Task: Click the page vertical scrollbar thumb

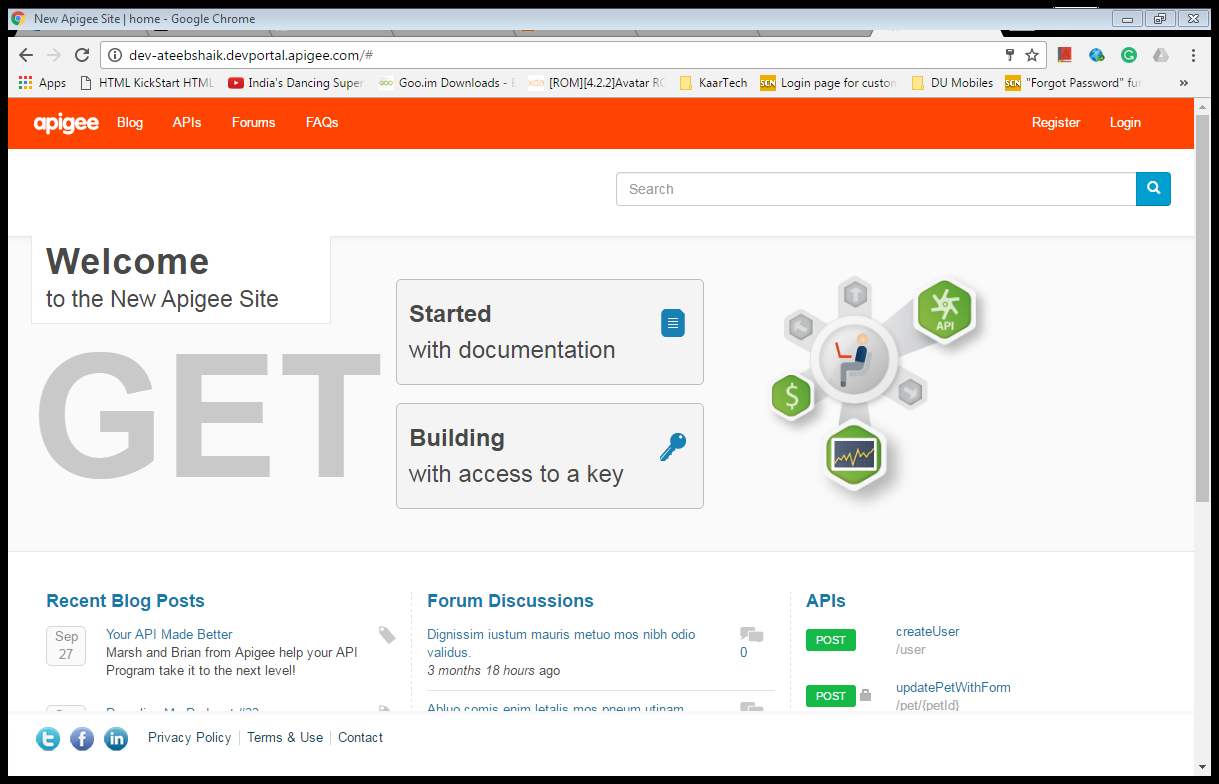Action: pos(1203,308)
